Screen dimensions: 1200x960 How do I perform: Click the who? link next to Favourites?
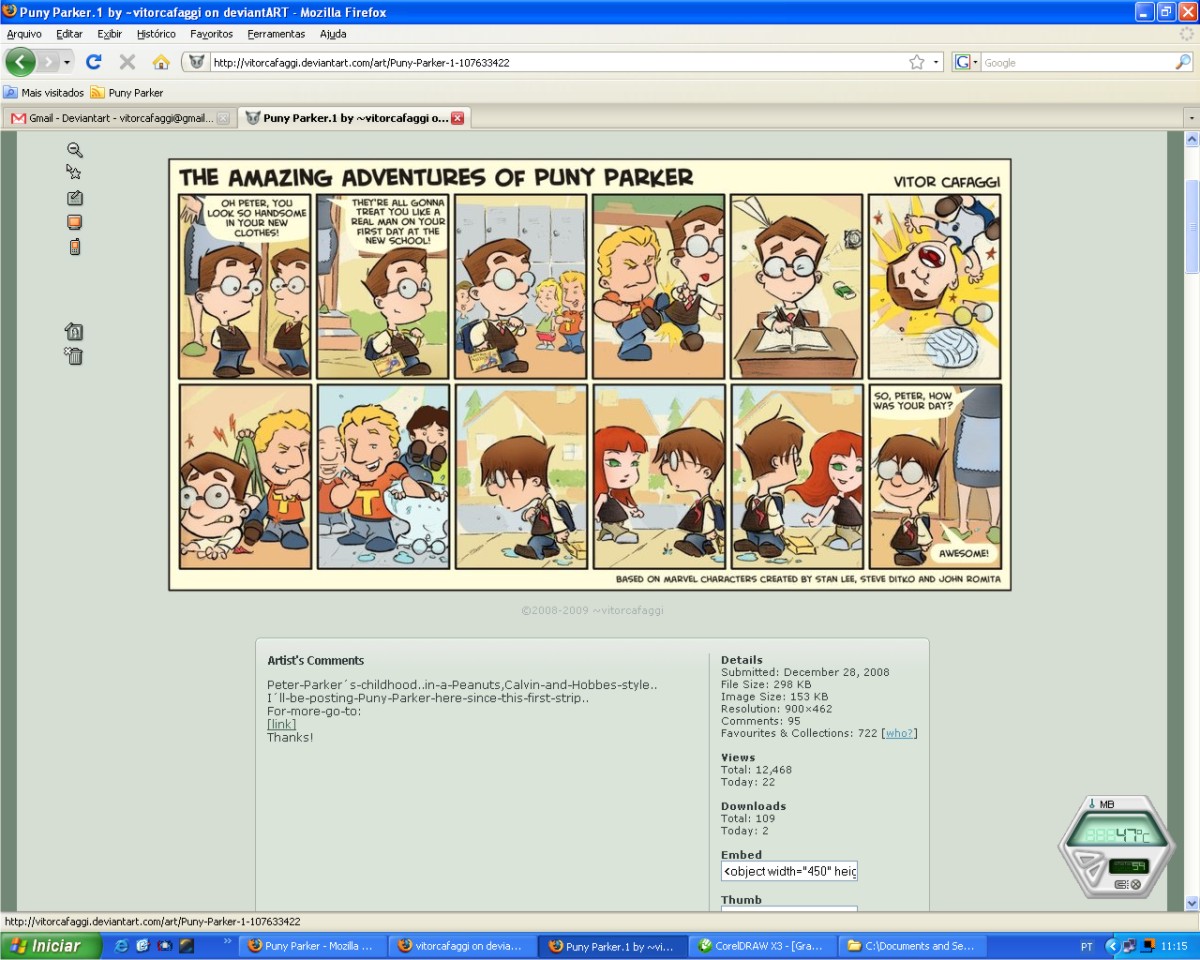(x=899, y=733)
